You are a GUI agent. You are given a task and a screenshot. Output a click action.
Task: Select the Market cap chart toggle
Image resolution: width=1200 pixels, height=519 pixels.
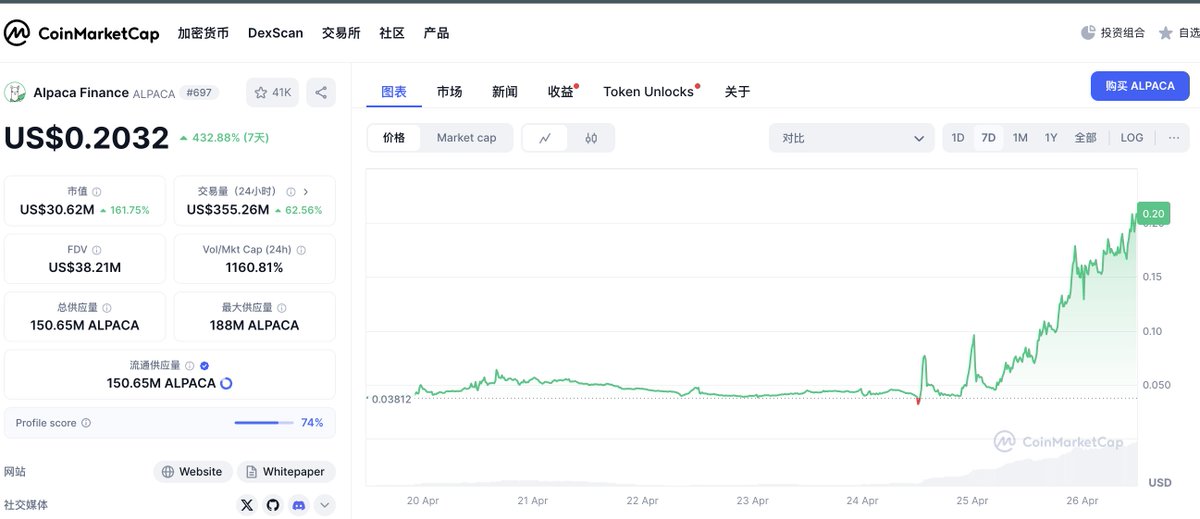(466, 138)
